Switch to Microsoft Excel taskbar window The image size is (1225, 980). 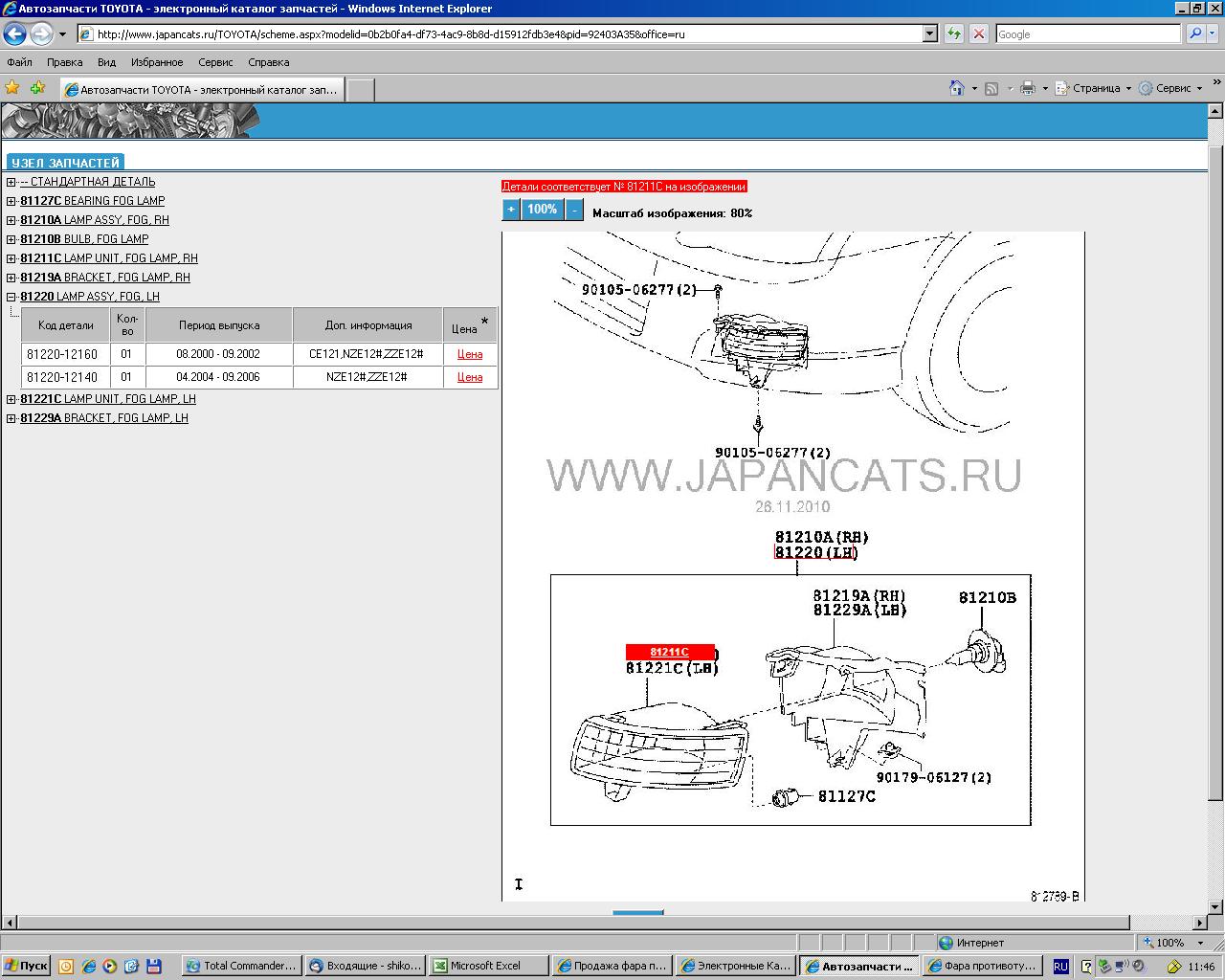point(489,966)
